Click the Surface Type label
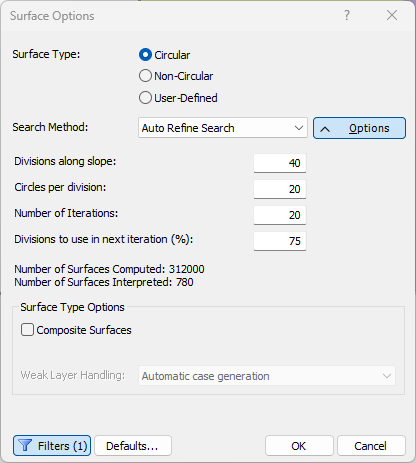Viewport: 416px width, 463px height. [46, 54]
